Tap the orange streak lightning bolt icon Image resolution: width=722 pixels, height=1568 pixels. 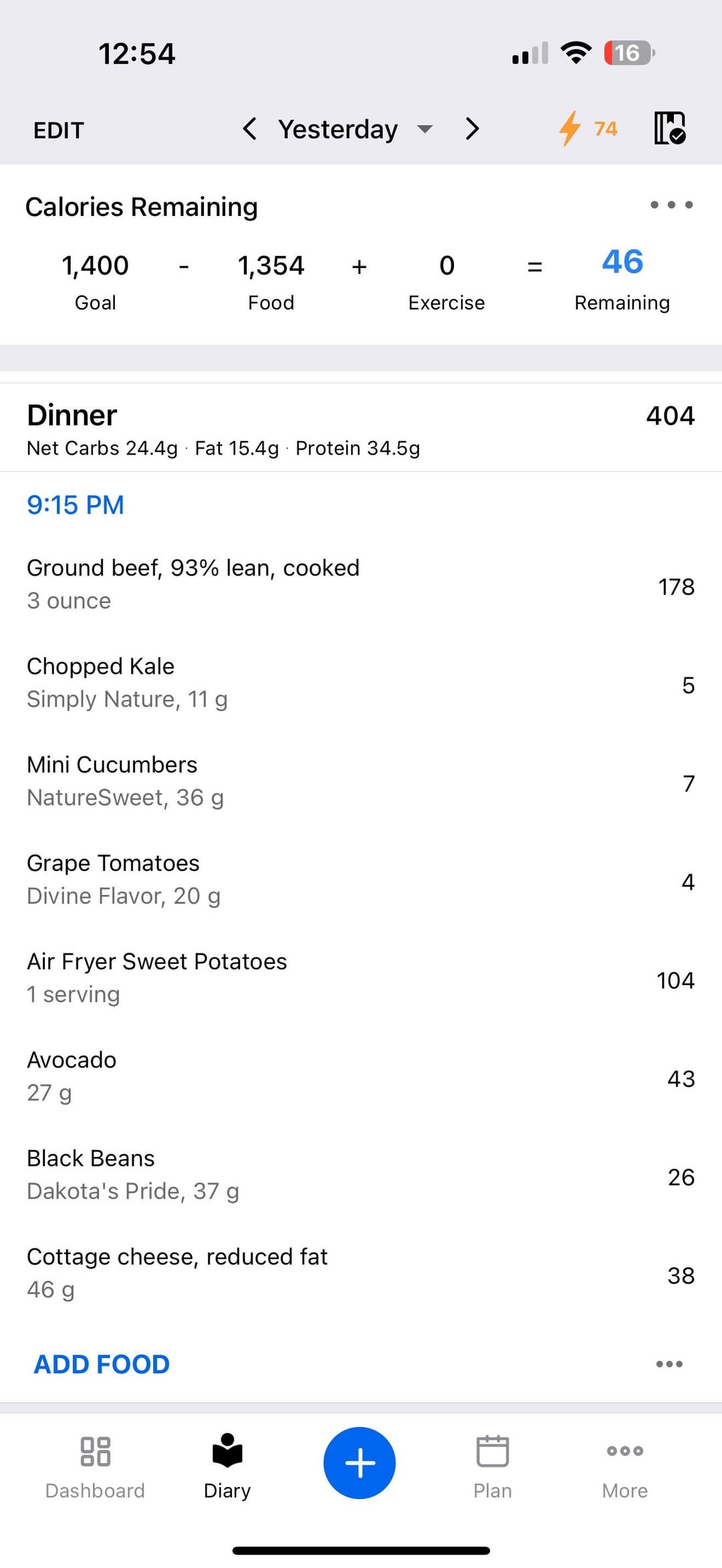pos(570,128)
